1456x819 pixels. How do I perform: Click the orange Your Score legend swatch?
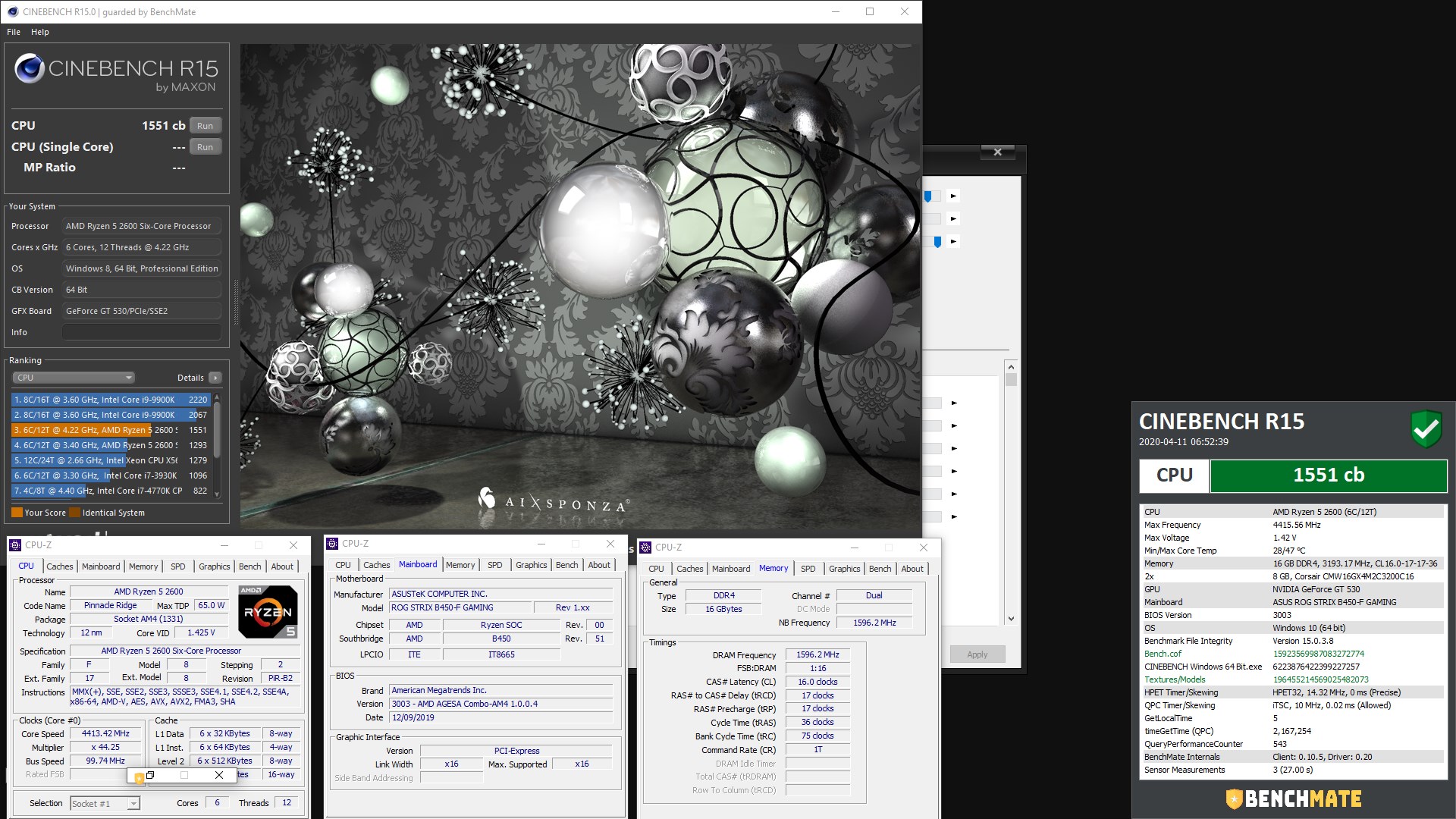click(17, 513)
